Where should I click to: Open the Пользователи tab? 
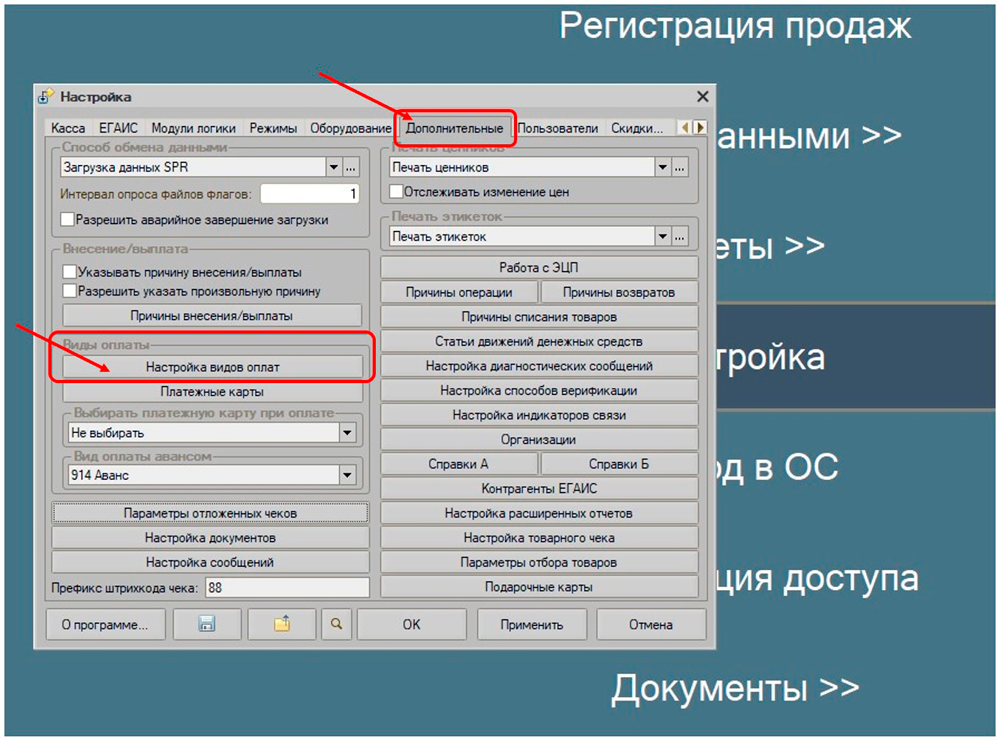click(x=558, y=128)
